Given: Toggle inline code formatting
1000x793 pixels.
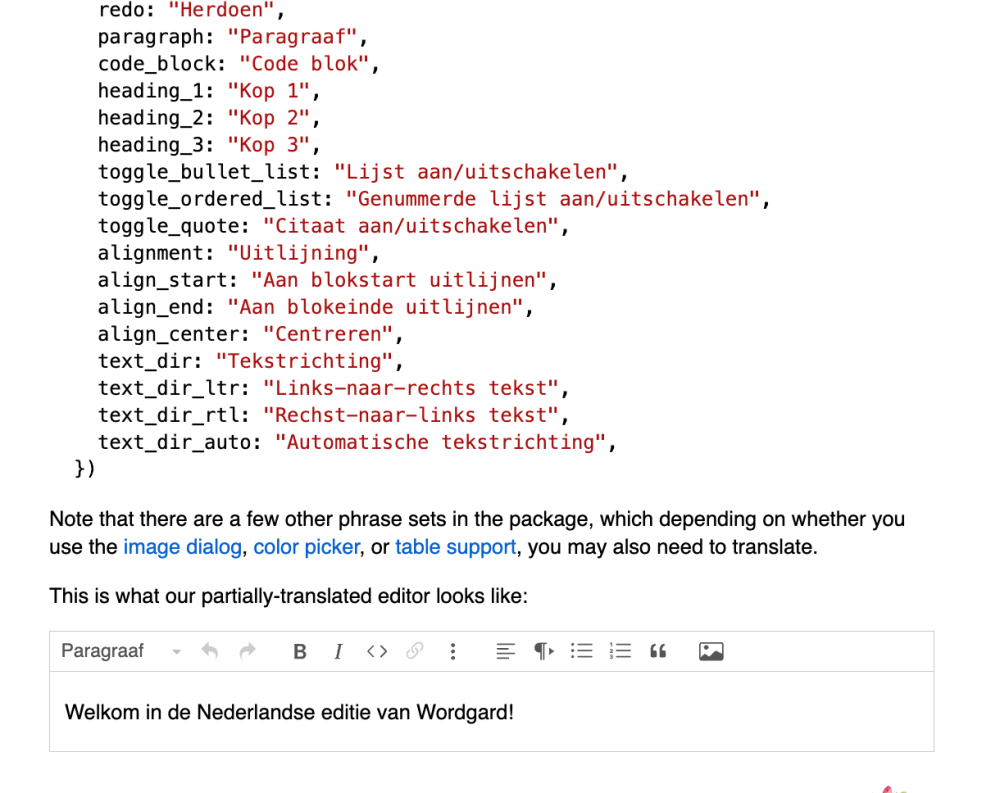Looking at the screenshot, I should (x=377, y=651).
